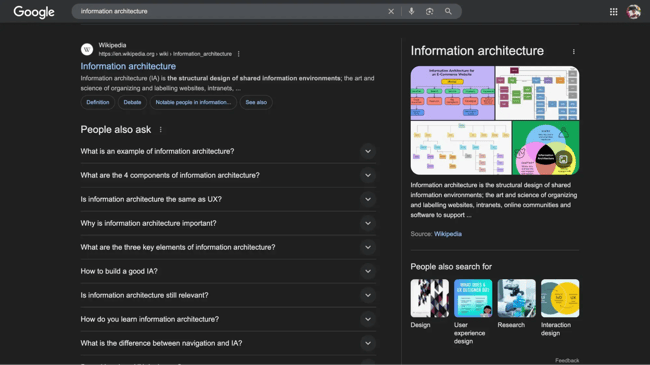Open more options beside Wikipedia result URL

click(239, 54)
